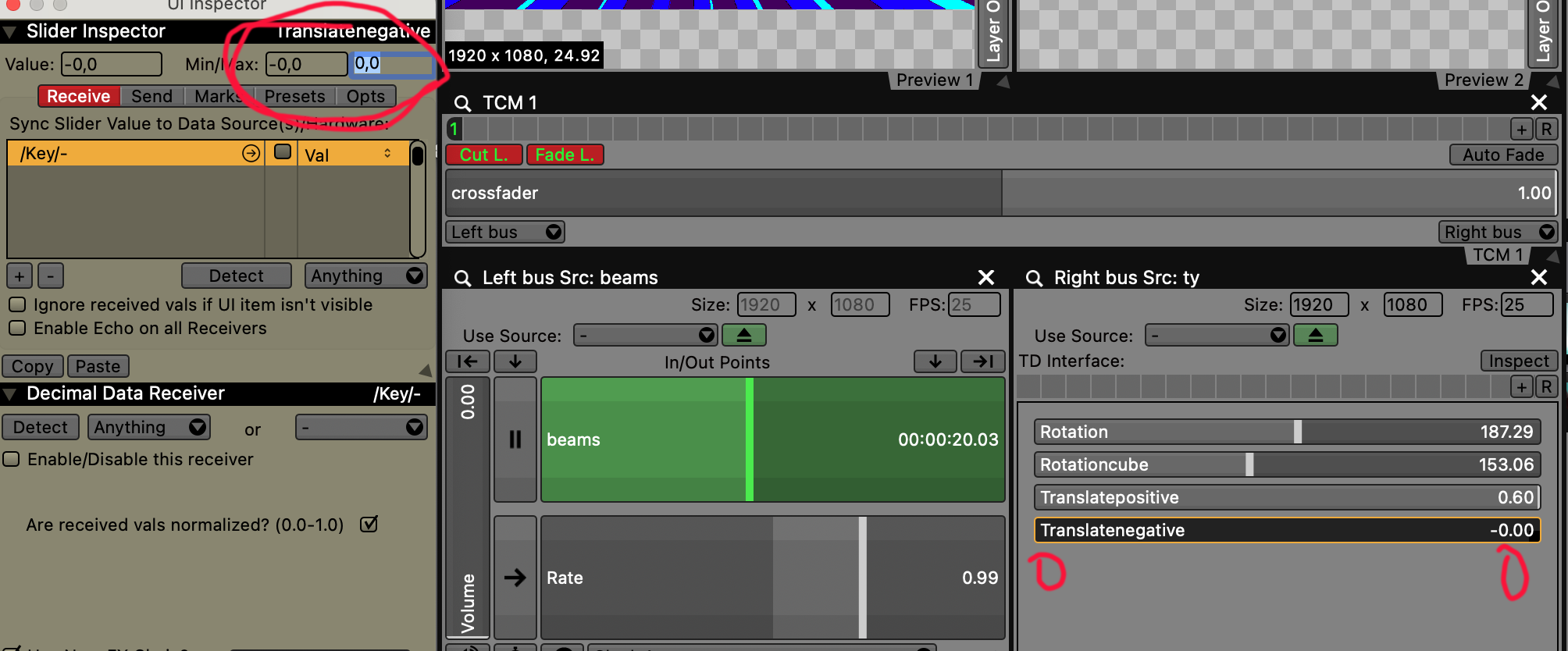The width and height of the screenshot is (1568, 651).
Task: Click the Inspect button for TD Interface
Action: tap(1518, 361)
